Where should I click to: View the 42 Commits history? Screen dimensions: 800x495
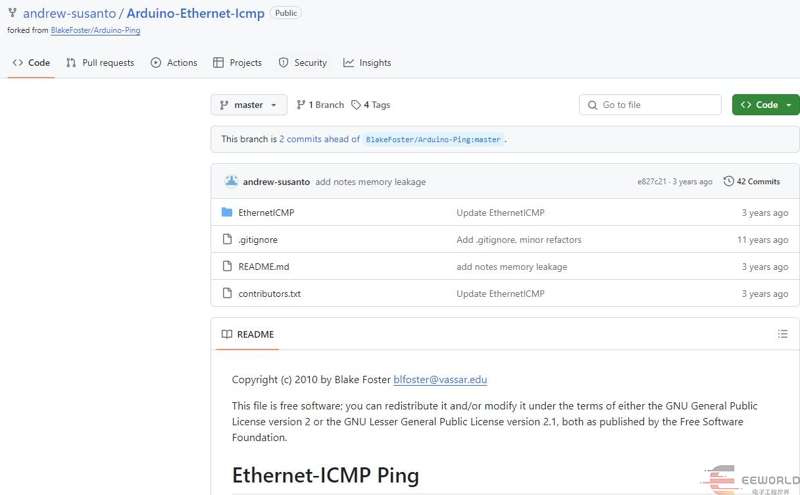(757, 181)
